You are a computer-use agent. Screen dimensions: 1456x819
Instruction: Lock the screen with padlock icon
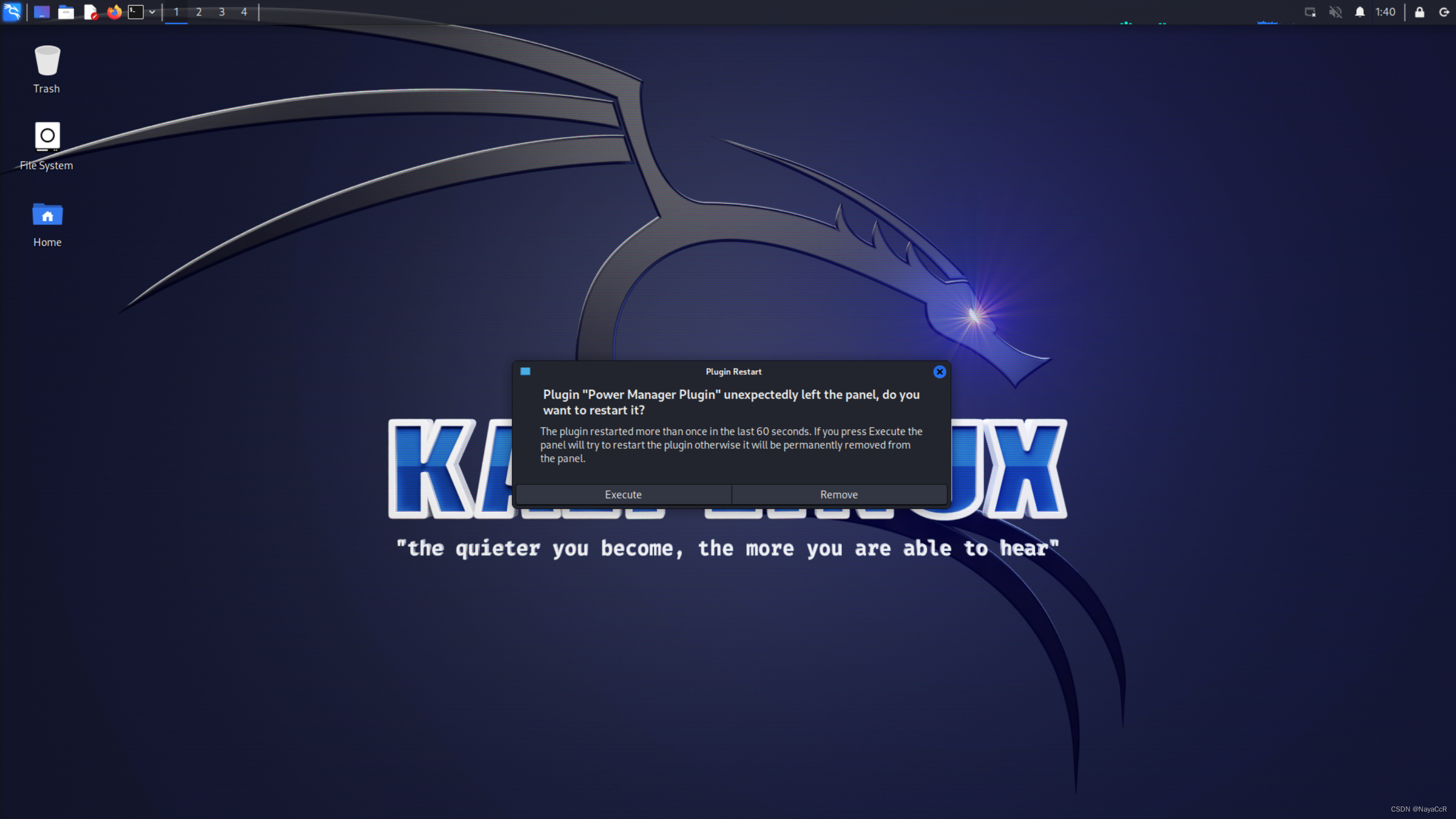pyautogui.click(x=1419, y=12)
